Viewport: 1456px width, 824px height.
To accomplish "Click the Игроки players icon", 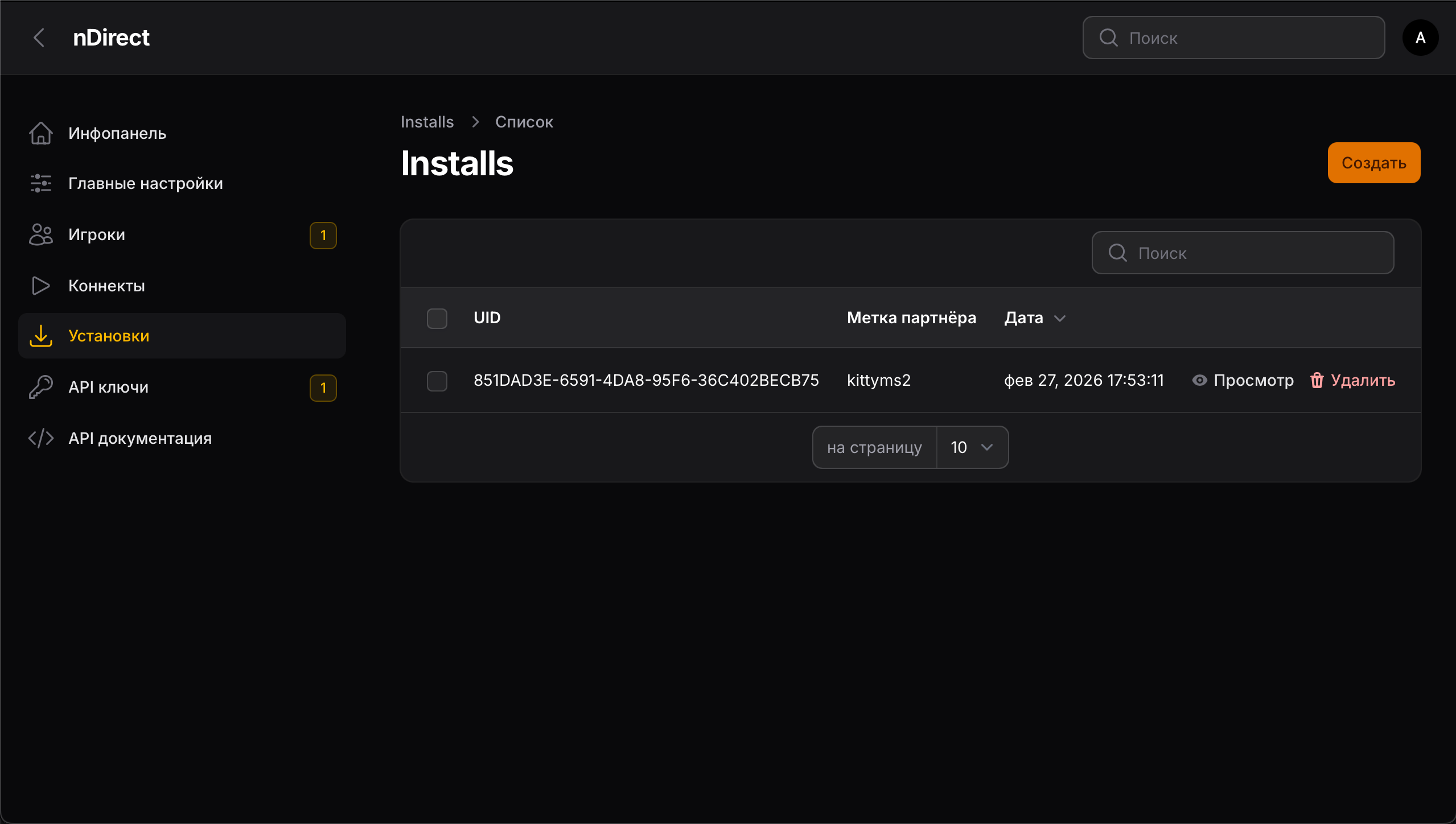I will pyautogui.click(x=40, y=234).
